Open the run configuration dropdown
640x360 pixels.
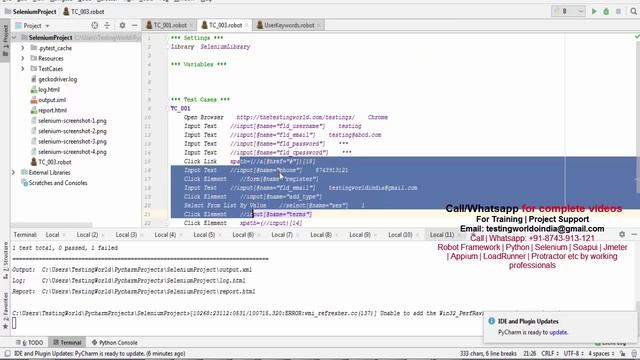tap(568, 11)
